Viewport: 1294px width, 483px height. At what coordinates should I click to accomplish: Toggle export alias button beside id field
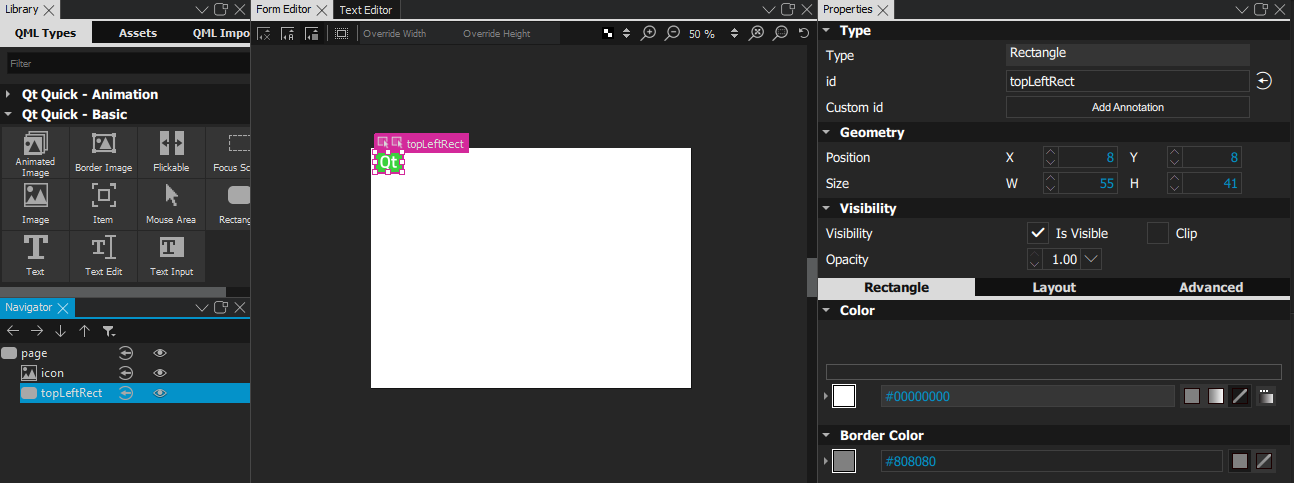(x=1264, y=82)
